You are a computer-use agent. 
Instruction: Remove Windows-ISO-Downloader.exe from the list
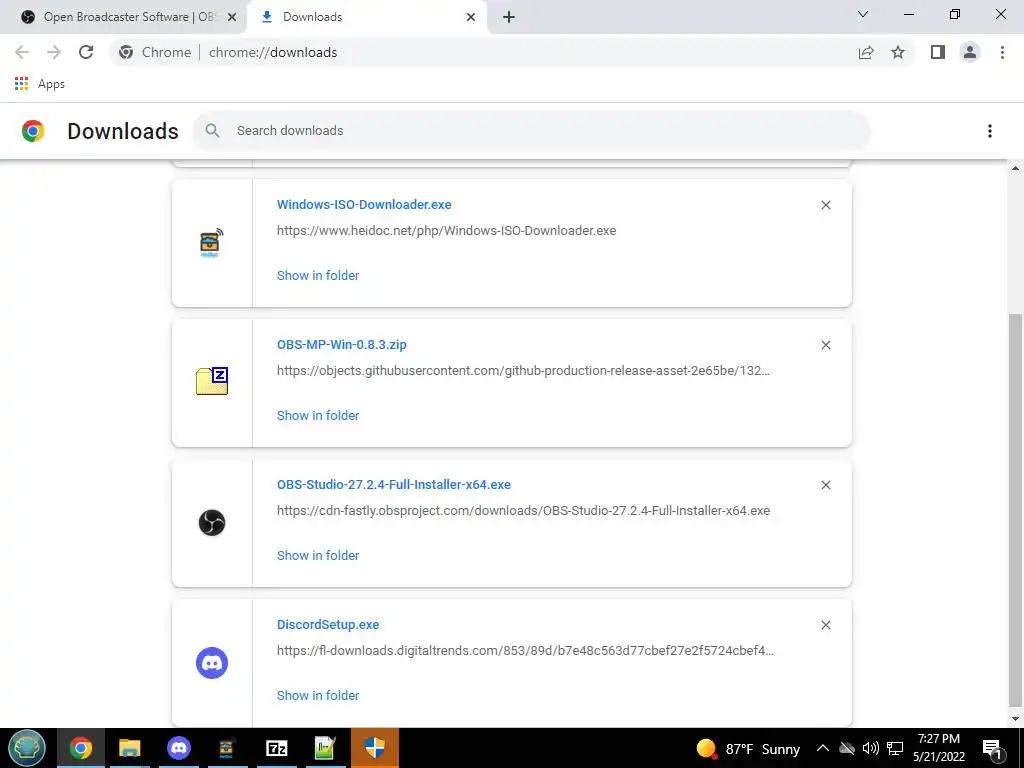click(825, 205)
